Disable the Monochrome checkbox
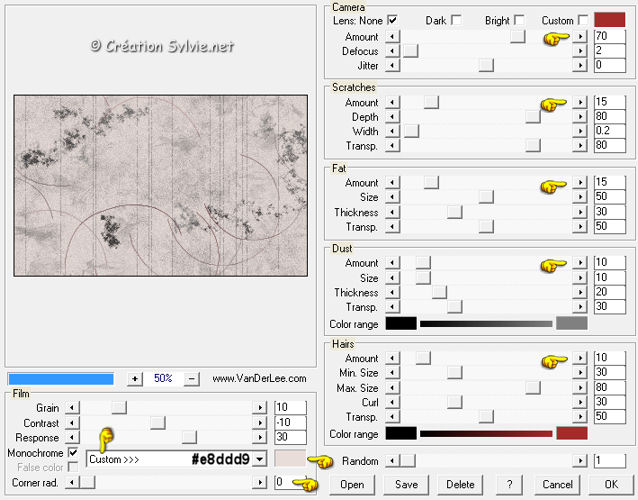This screenshot has height=500, width=638. tap(72, 453)
